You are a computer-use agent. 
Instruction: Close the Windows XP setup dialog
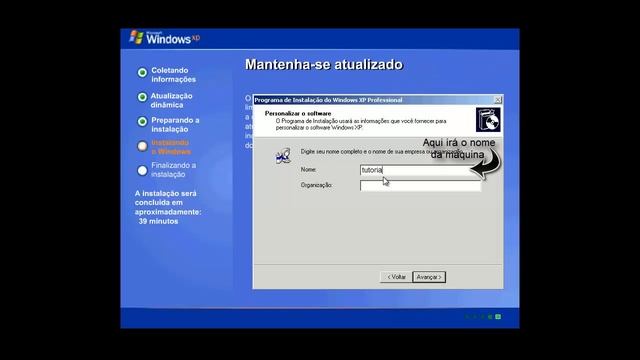498,100
